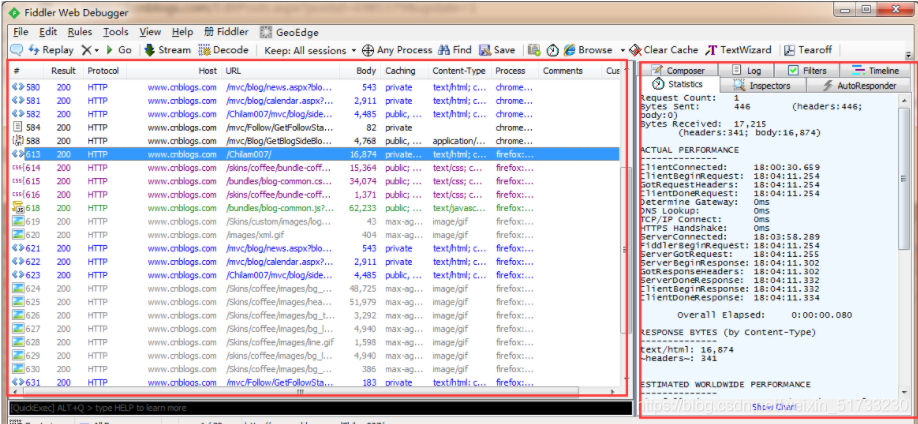The height and width of the screenshot is (424, 918).
Task: Click the camera screenshot toolbar icon
Action: click(x=533, y=50)
